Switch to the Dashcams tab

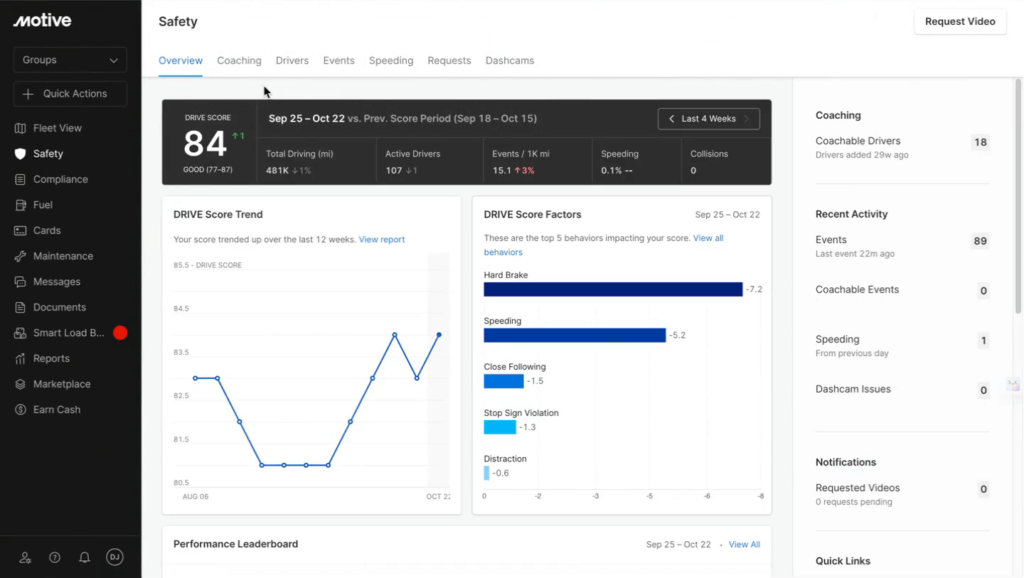510,60
